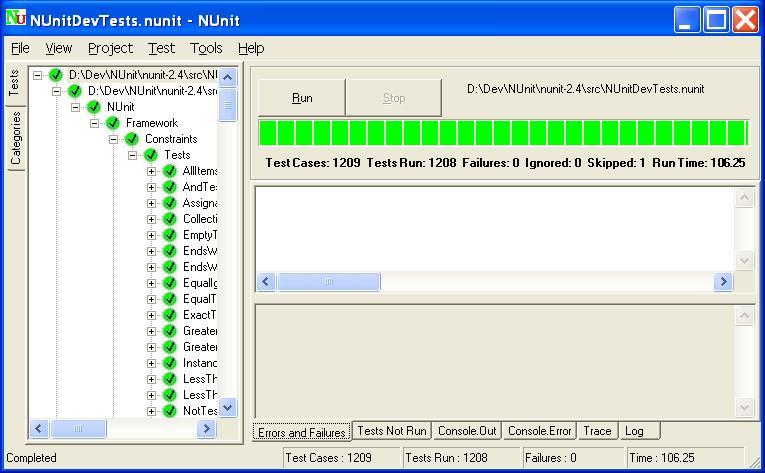Click the test tree vertical scrollbar thumb

pyautogui.click(x=227, y=105)
